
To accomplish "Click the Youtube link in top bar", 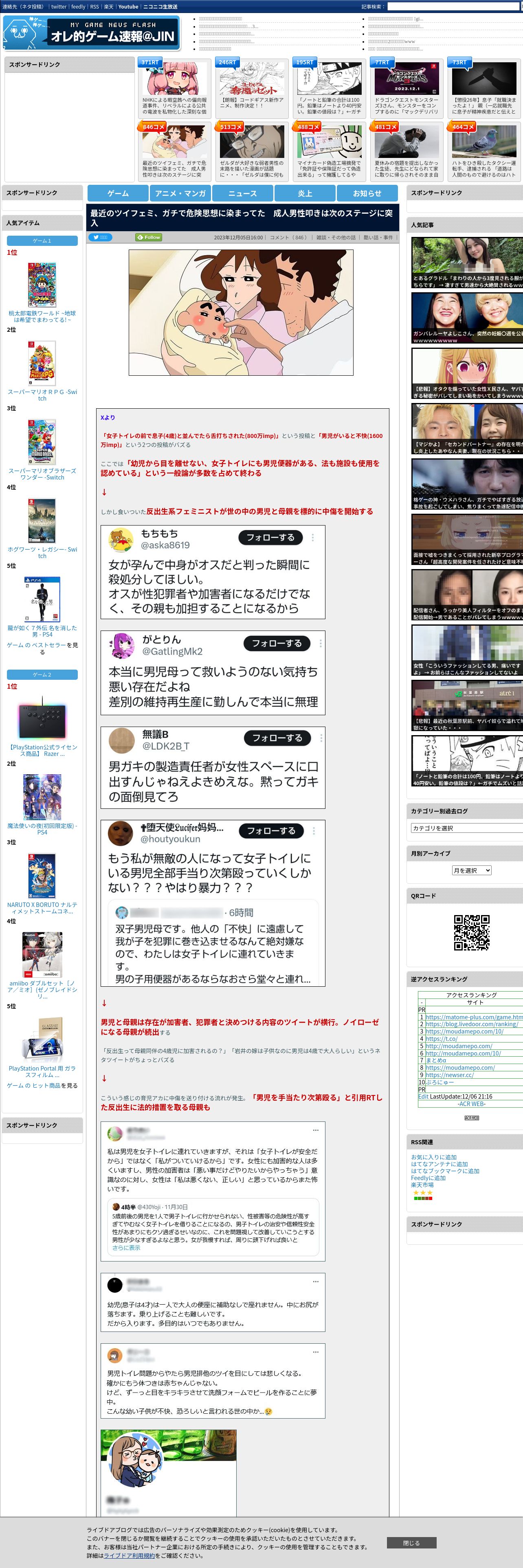I will 128,7.
